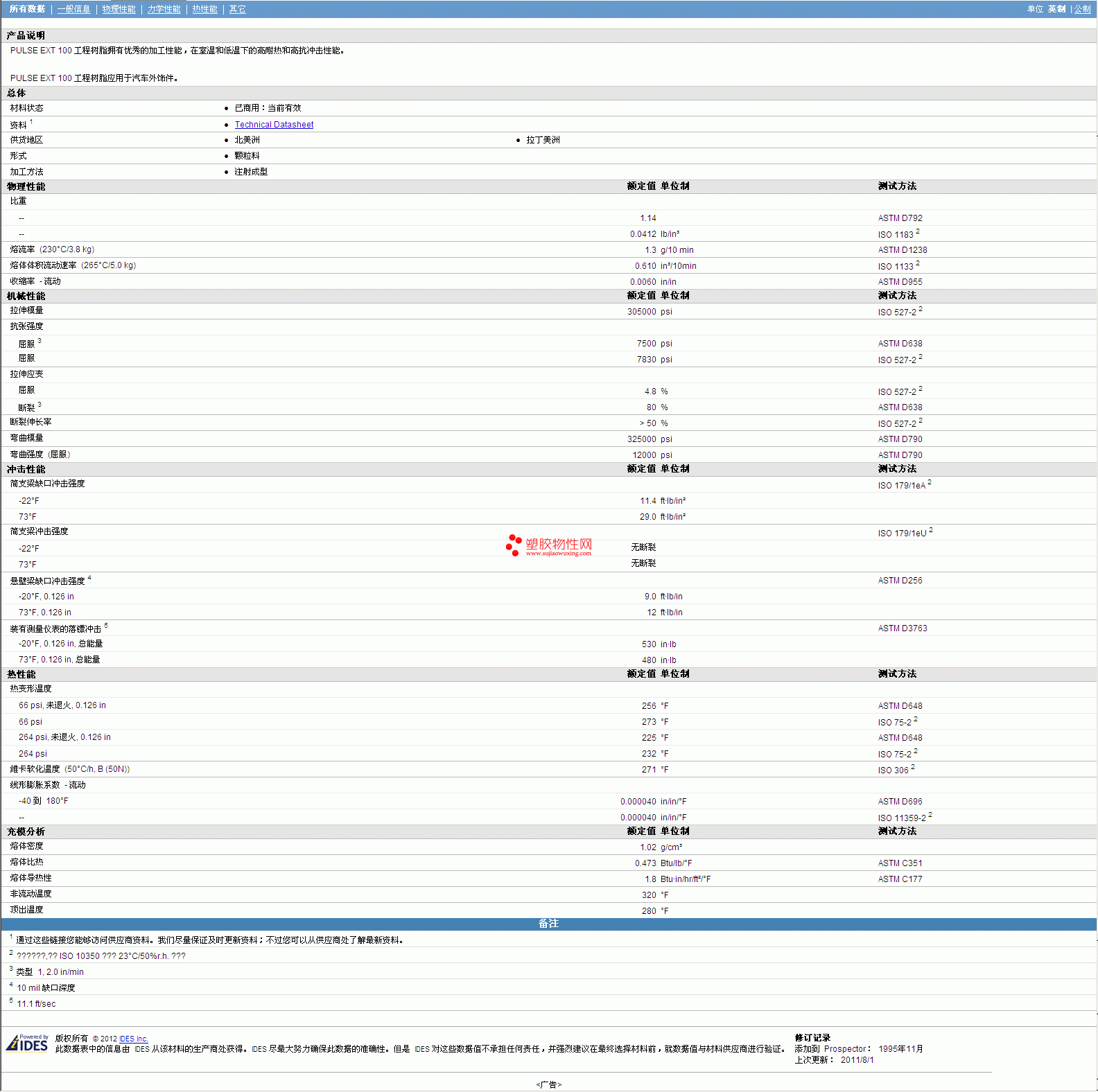Click the 顶出温度 row label

point(26,910)
